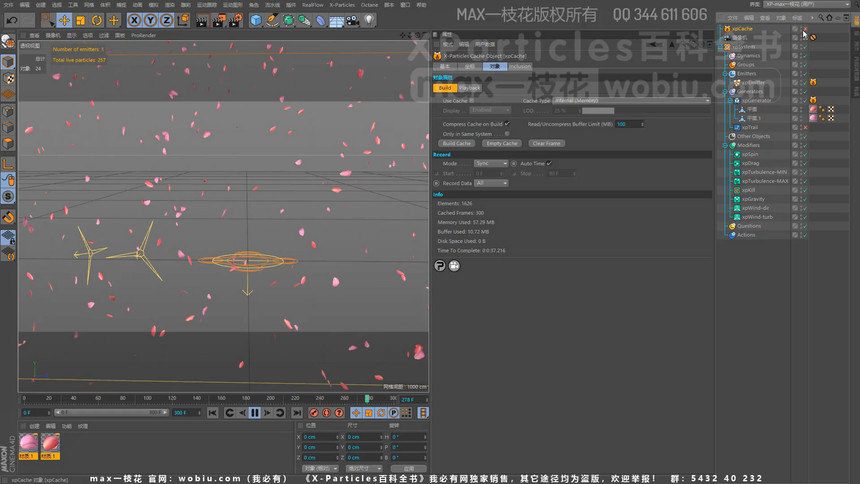Select the xpTurbulence-MAX modifier
The image size is (860, 484).
click(x=765, y=181)
